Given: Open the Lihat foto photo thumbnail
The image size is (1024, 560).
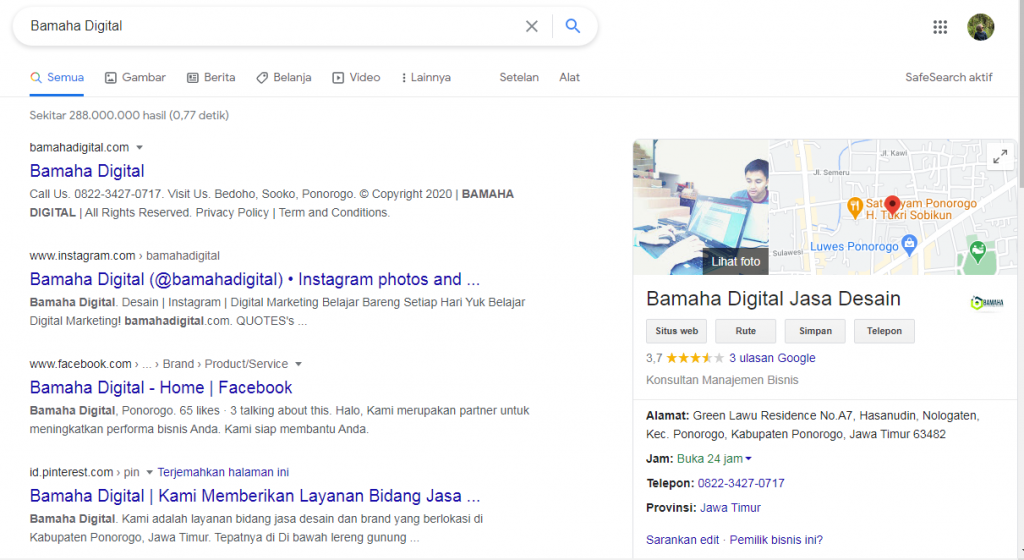Looking at the screenshot, I should tap(701, 207).
